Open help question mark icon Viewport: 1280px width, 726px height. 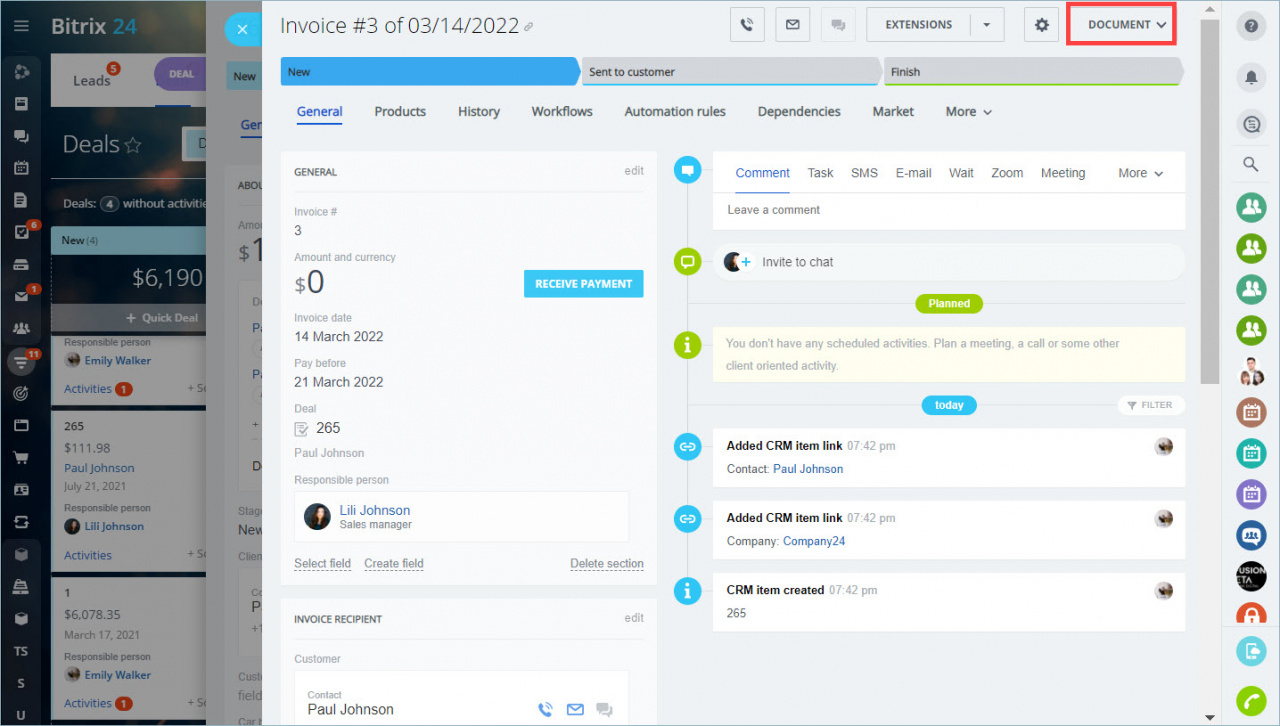[1251, 27]
